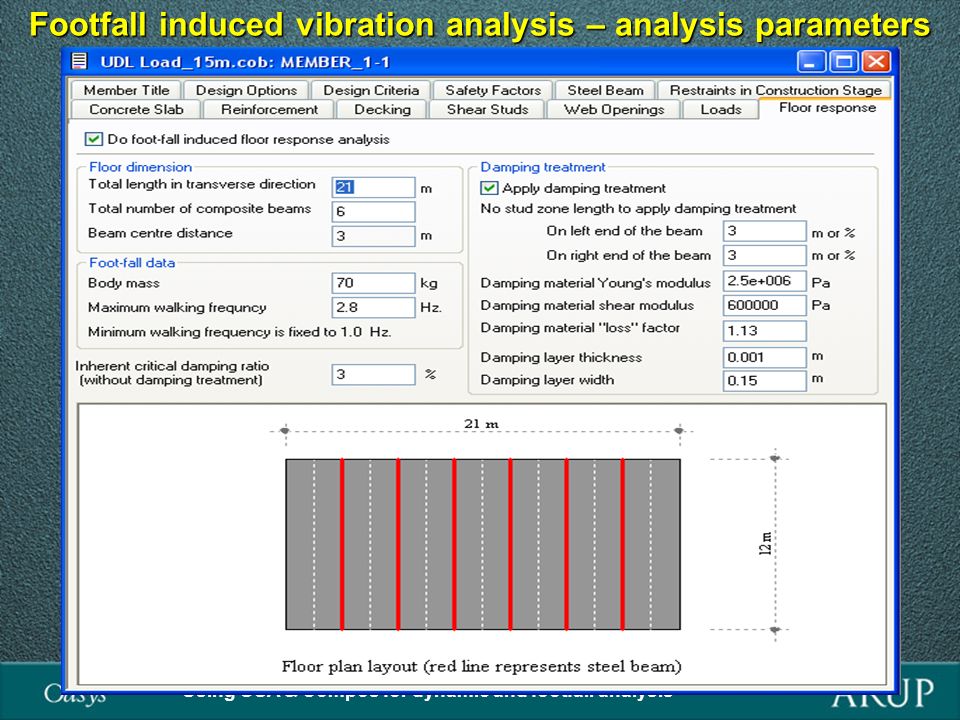
Task: Open the Design Criteria tab
Action: [x=371, y=90]
